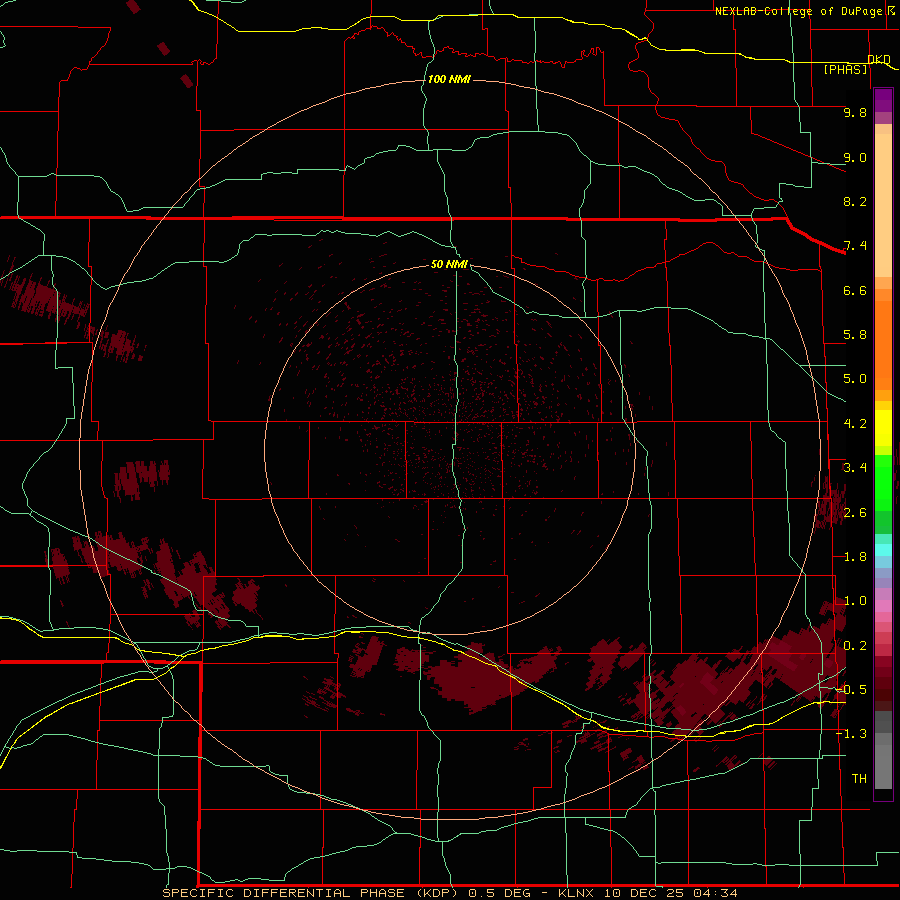Viewport: 900px width, 900px height.
Task: Select the pink color scale segment
Action: (883, 606)
